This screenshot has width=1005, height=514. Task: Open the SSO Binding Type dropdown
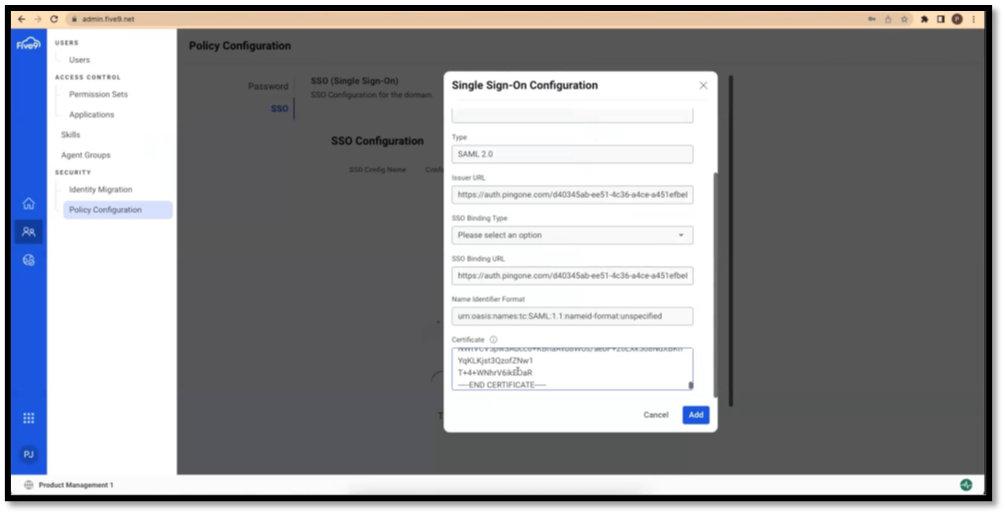[x=572, y=235]
